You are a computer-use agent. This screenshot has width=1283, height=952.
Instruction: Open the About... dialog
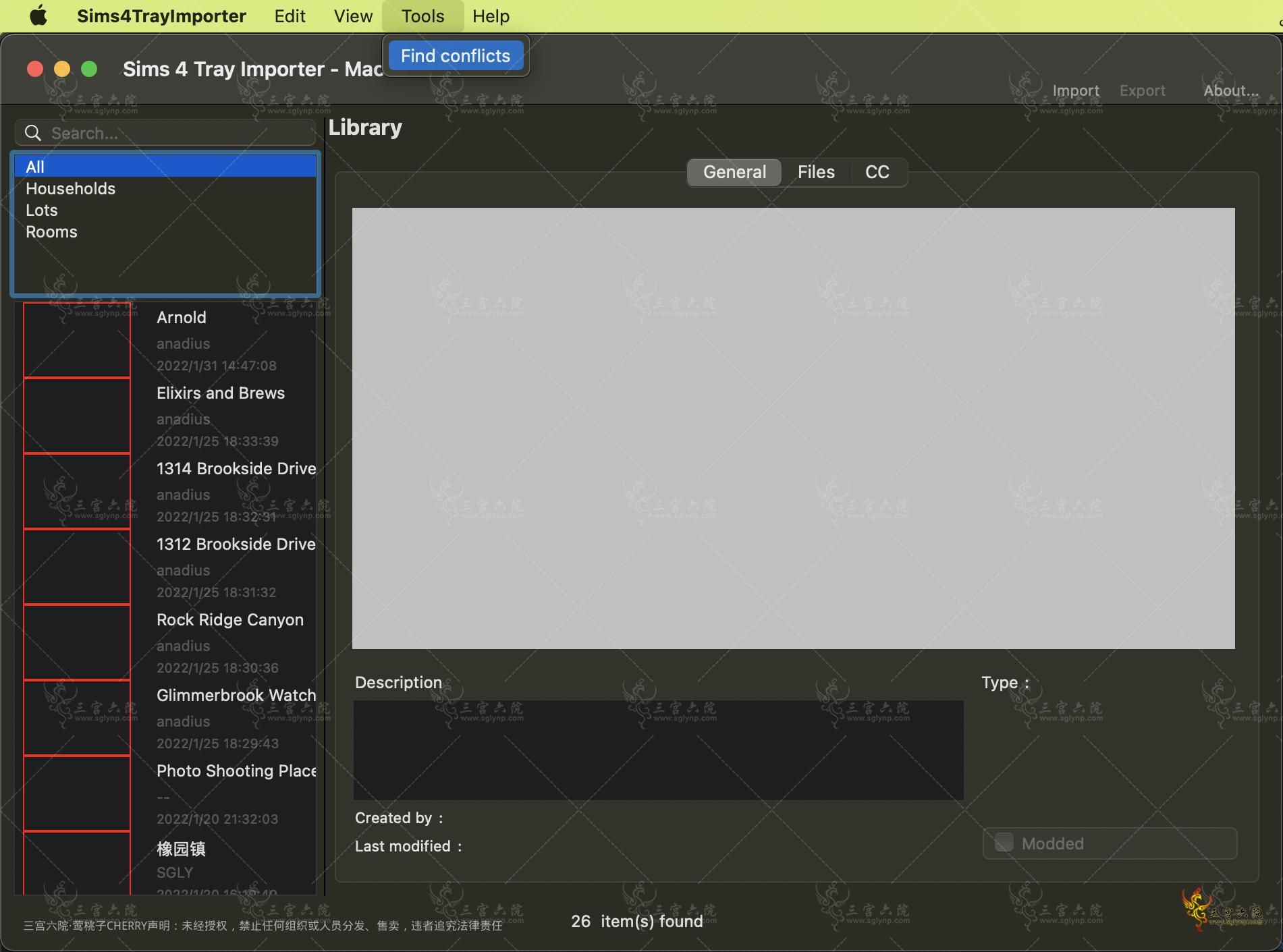pyautogui.click(x=1231, y=90)
